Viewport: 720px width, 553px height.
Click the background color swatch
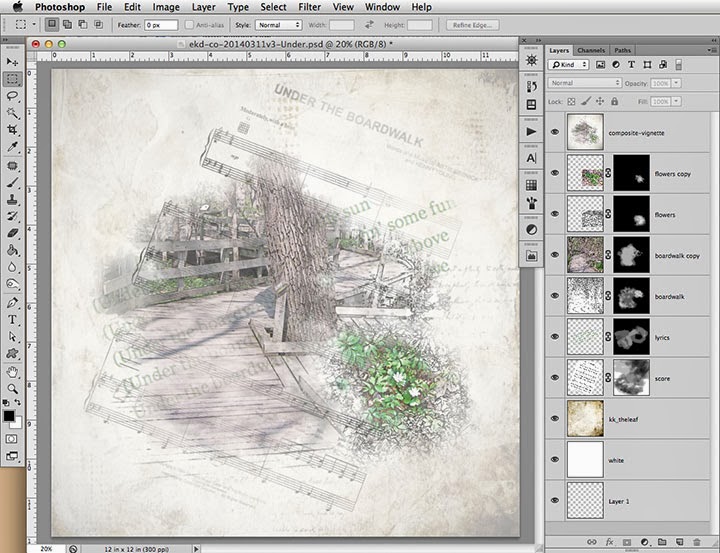coord(18,423)
